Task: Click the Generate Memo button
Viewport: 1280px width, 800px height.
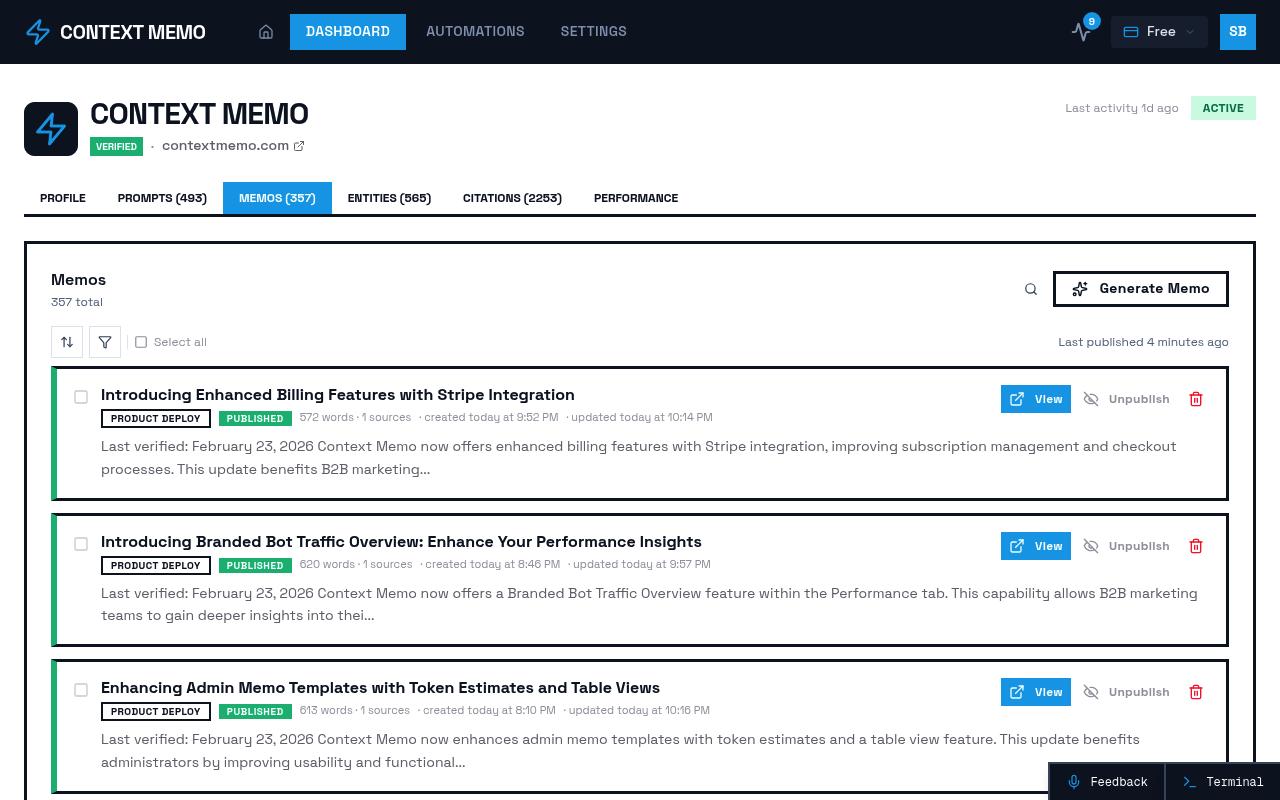Action: pos(1140,288)
